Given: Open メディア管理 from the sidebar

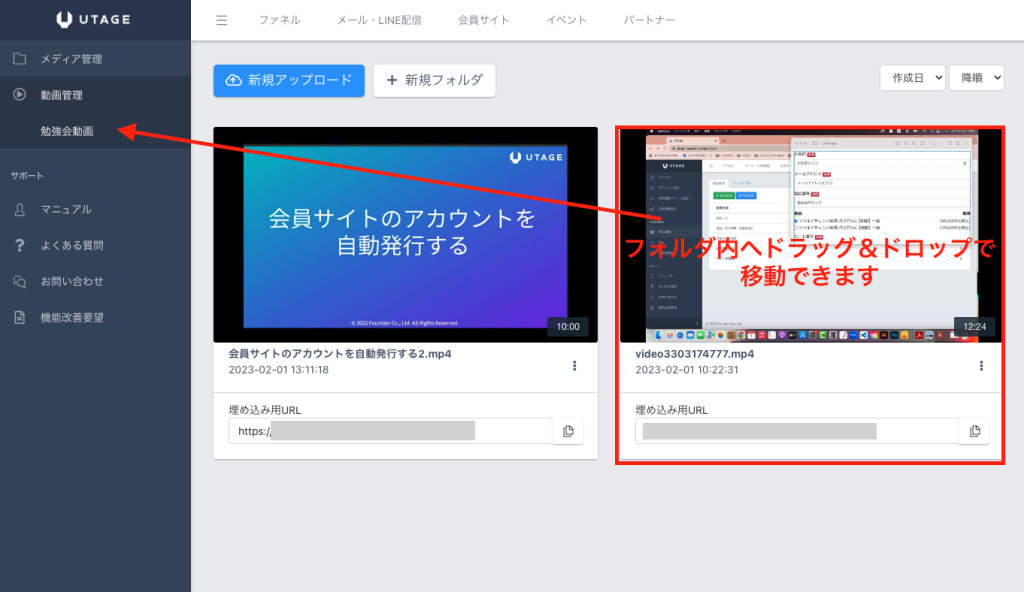Looking at the screenshot, I should pyautogui.click(x=71, y=59).
